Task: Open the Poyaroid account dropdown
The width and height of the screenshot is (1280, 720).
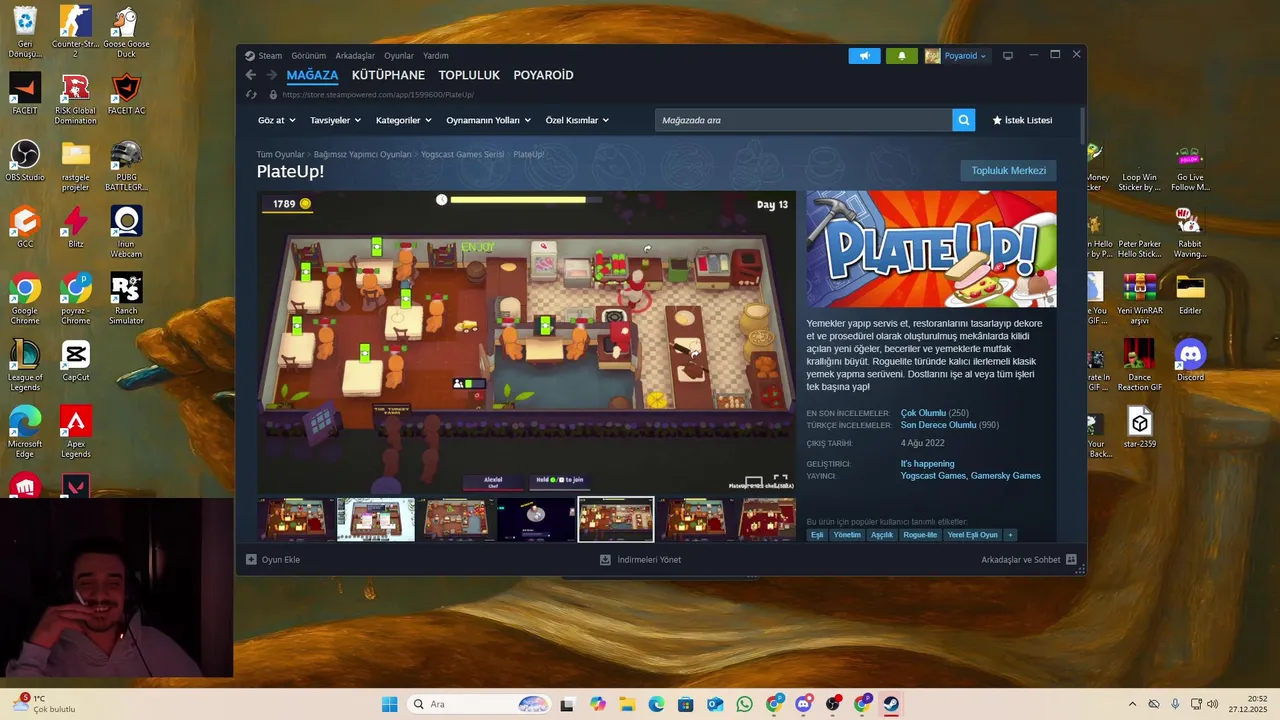Action: [957, 56]
